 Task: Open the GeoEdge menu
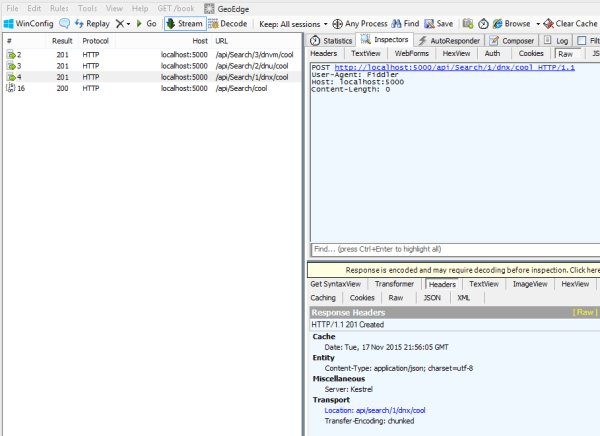pos(227,9)
